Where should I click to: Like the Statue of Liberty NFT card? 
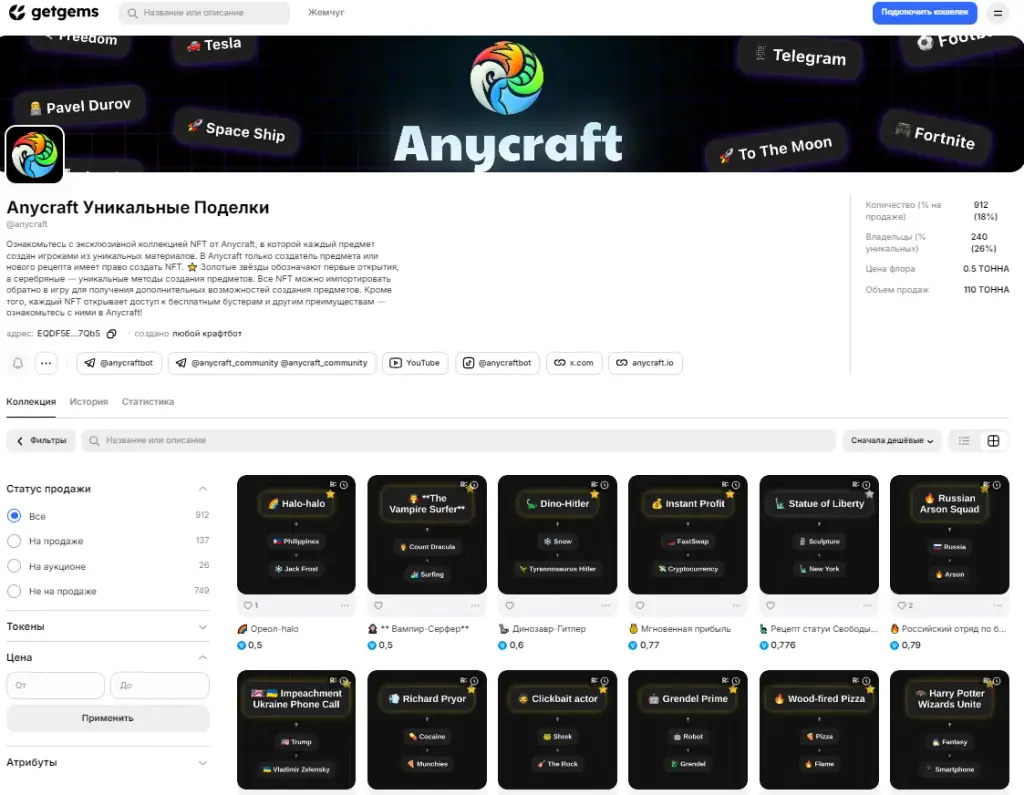click(771, 606)
